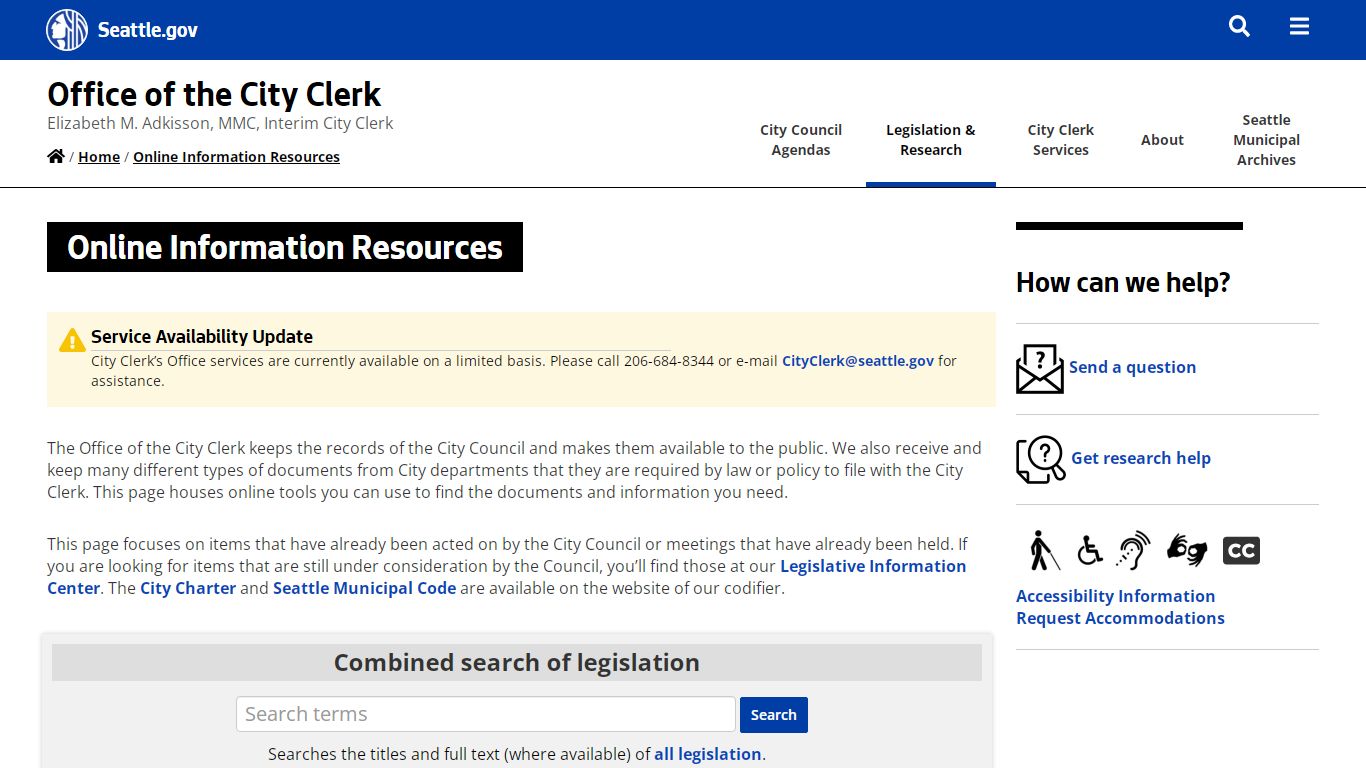Click the Seattle.gov city seal logo
The height and width of the screenshot is (768, 1366).
coord(67,30)
